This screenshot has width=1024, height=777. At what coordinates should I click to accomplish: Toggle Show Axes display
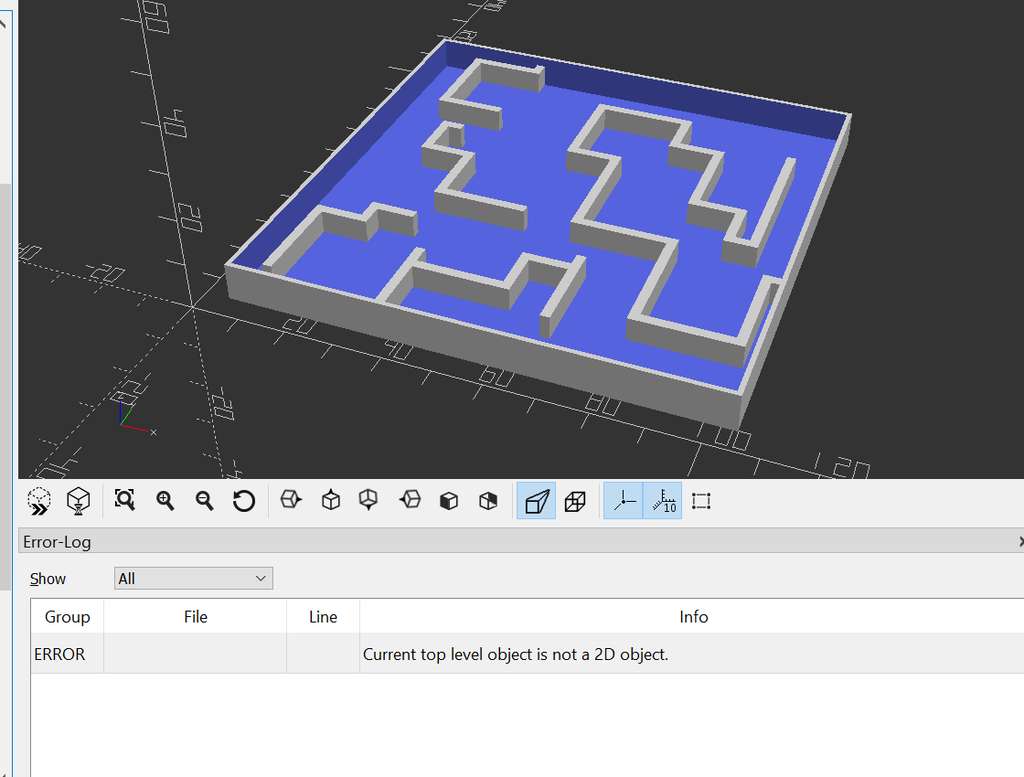[624, 501]
